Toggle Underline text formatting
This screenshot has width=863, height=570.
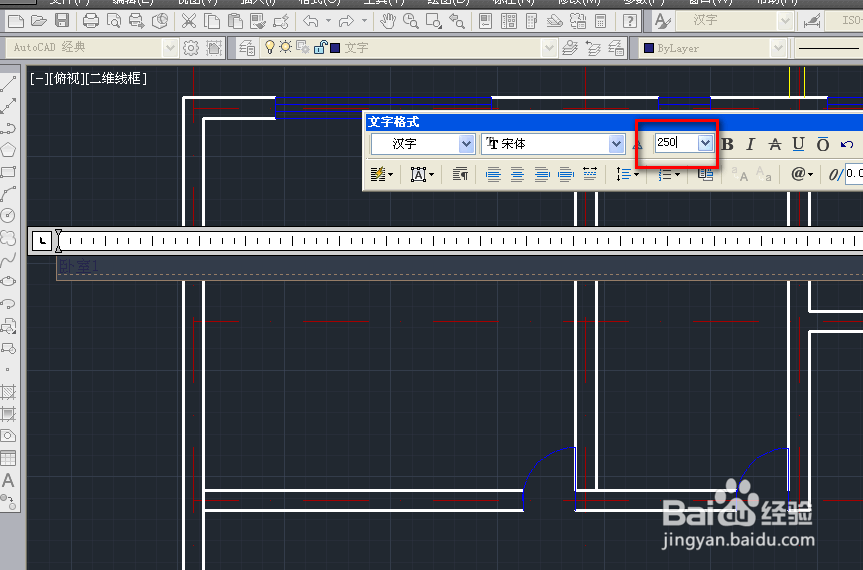pos(799,144)
